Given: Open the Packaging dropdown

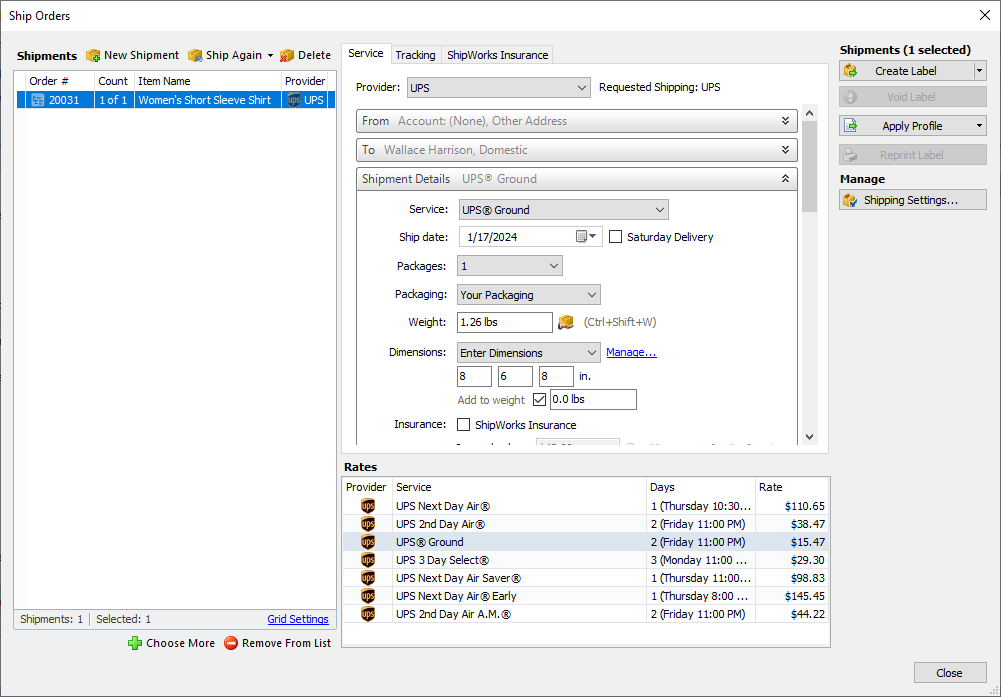Looking at the screenshot, I should [529, 294].
